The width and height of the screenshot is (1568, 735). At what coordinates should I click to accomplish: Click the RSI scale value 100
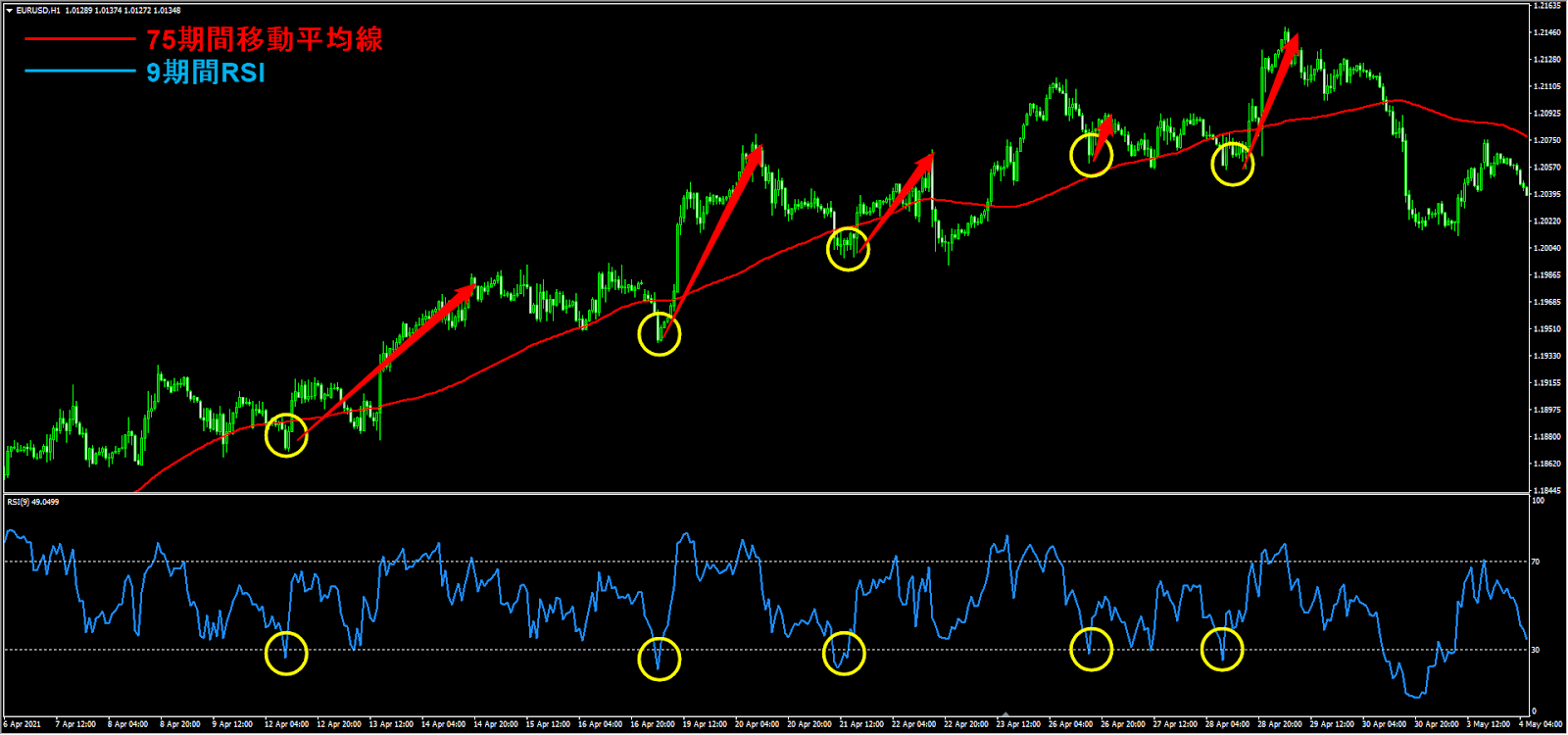click(1538, 500)
